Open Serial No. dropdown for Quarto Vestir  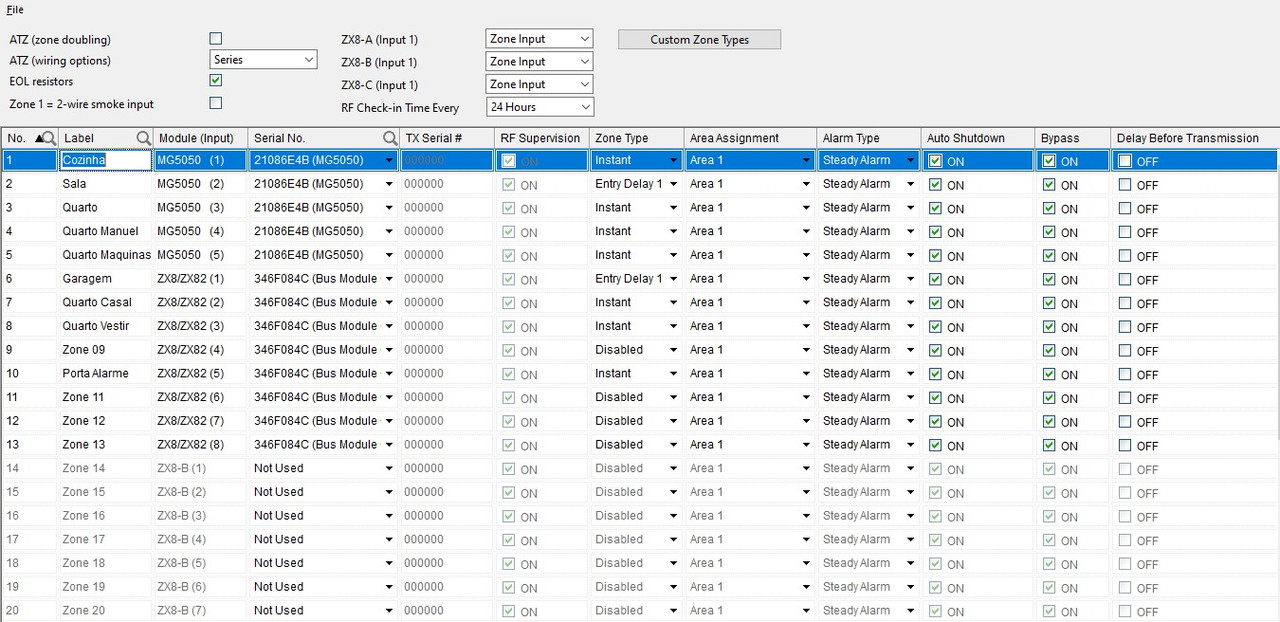pyautogui.click(x=389, y=327)
